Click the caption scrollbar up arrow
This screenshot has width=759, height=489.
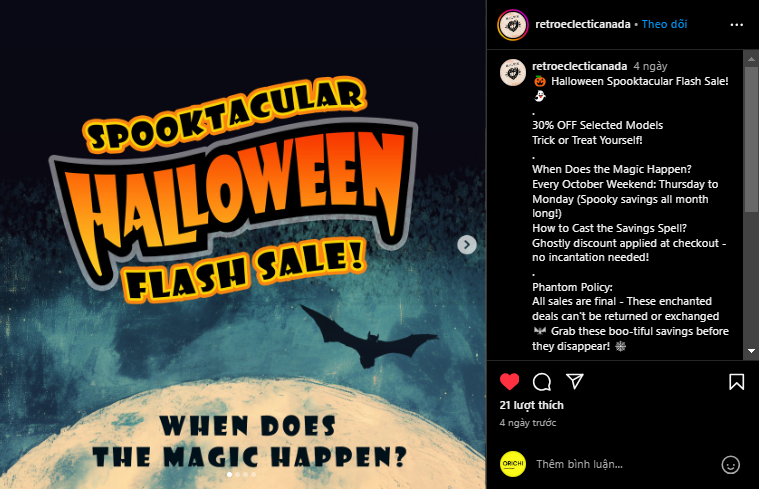[751, 59]
